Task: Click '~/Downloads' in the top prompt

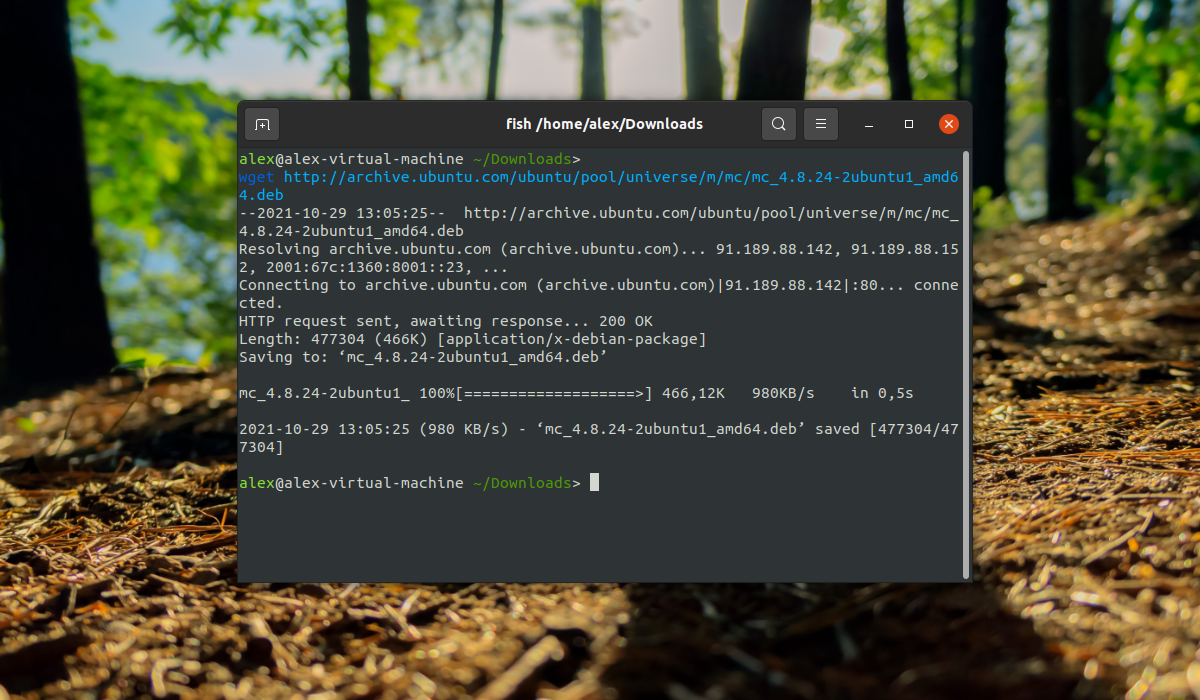Action: [x=520, y=159]
